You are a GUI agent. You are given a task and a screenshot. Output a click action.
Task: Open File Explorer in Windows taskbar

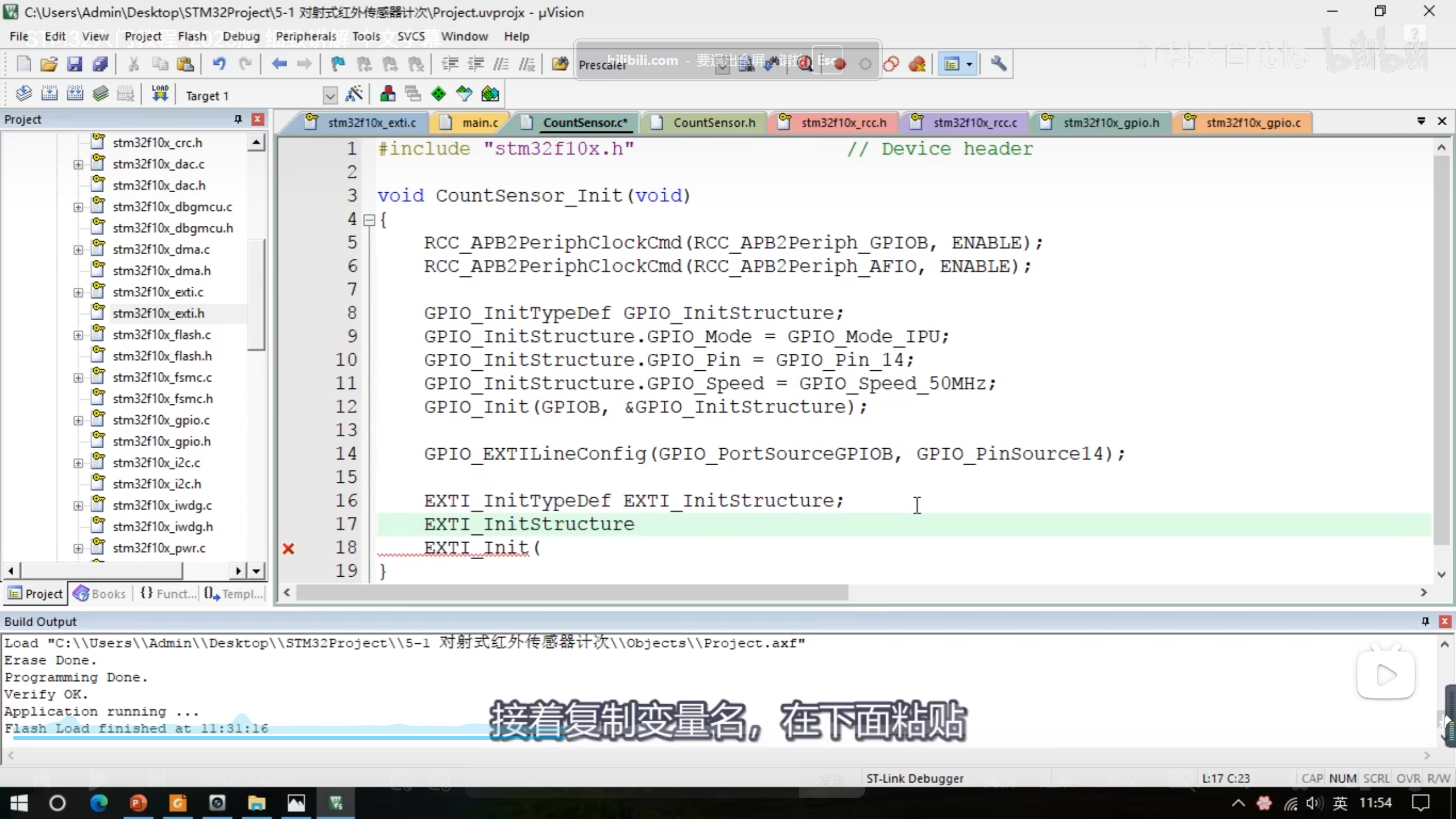coord(257,803)
